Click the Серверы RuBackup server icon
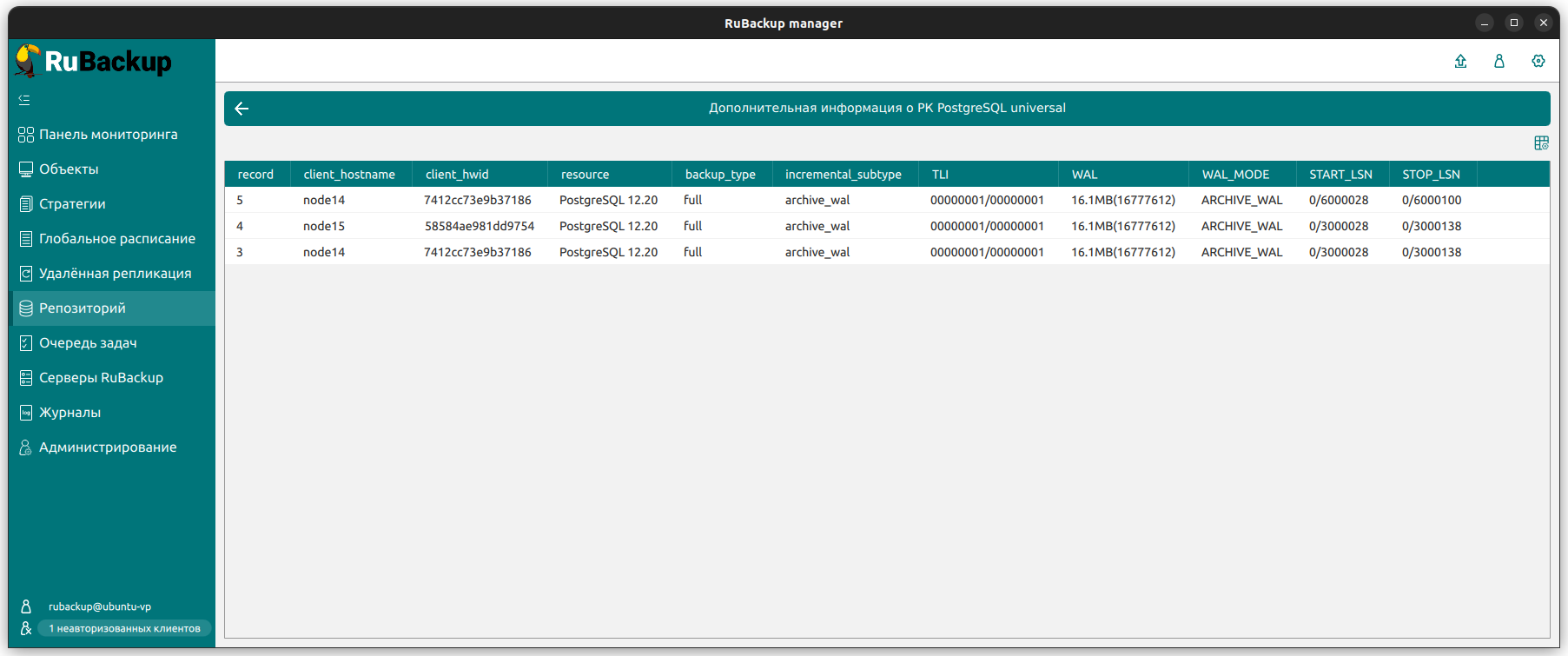 tap(26, 378)
